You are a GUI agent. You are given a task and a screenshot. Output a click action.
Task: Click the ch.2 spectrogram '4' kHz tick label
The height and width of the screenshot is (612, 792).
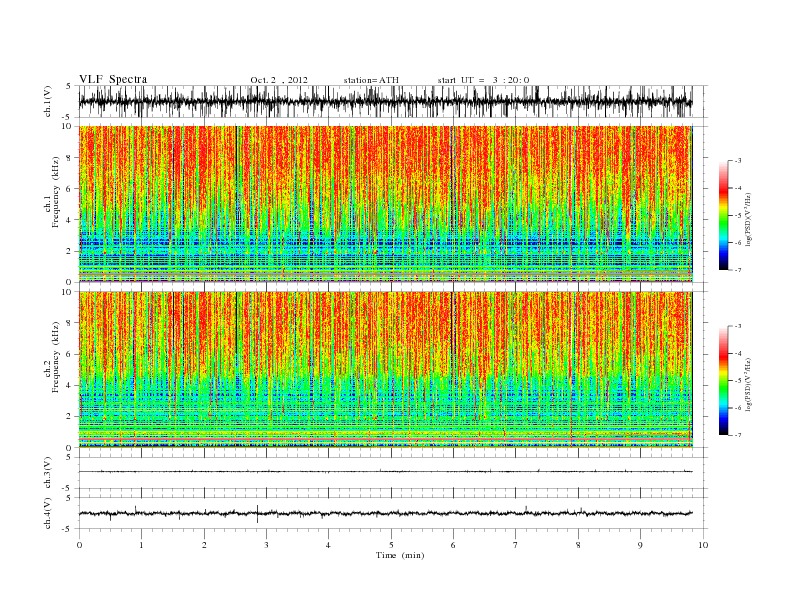69,386
